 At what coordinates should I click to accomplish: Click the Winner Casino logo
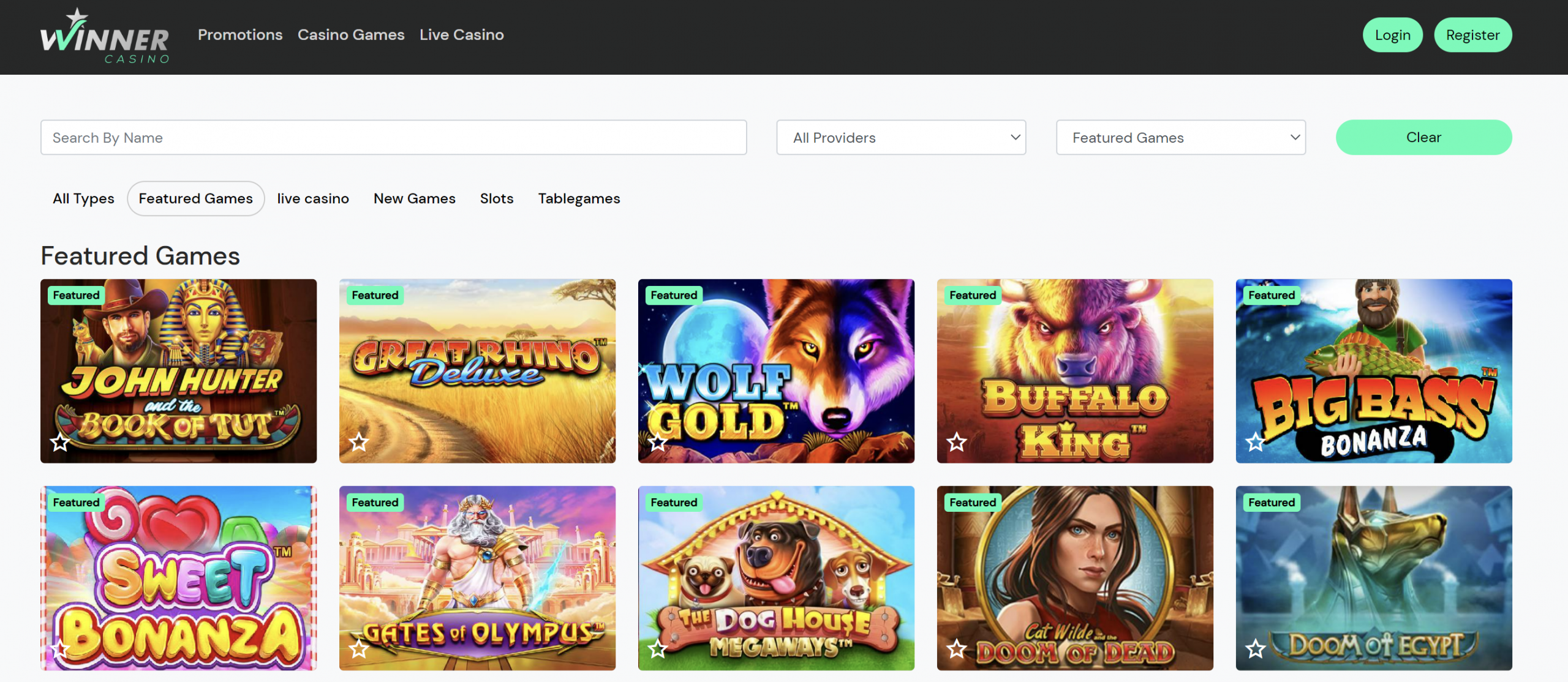tap(105, 36)
